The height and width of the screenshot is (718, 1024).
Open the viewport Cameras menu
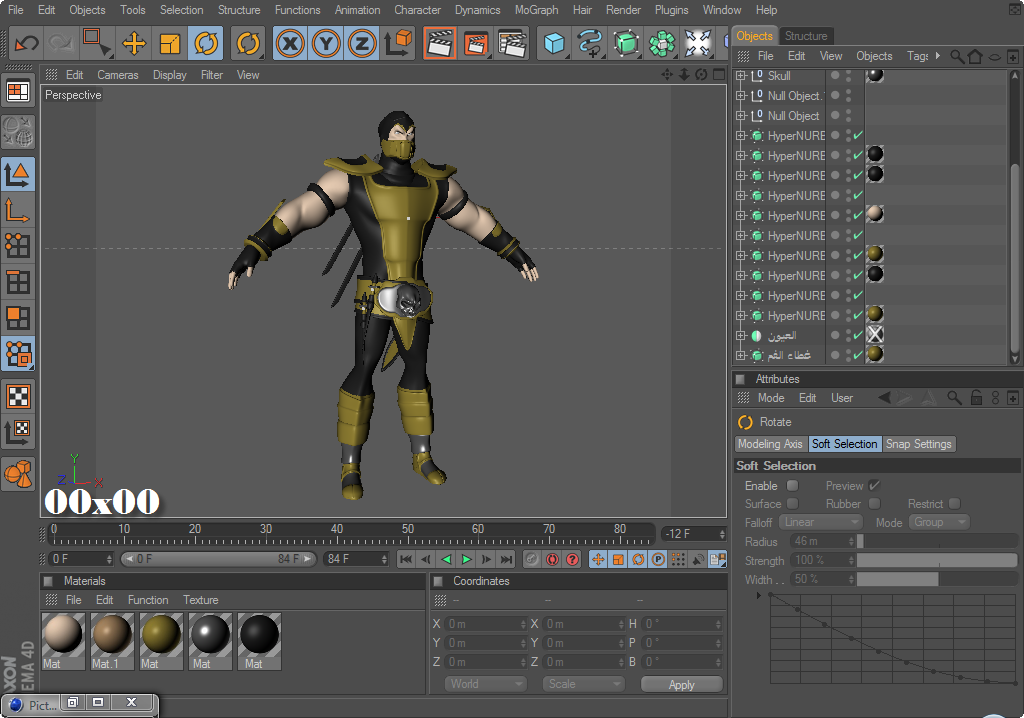coord(118,75)
